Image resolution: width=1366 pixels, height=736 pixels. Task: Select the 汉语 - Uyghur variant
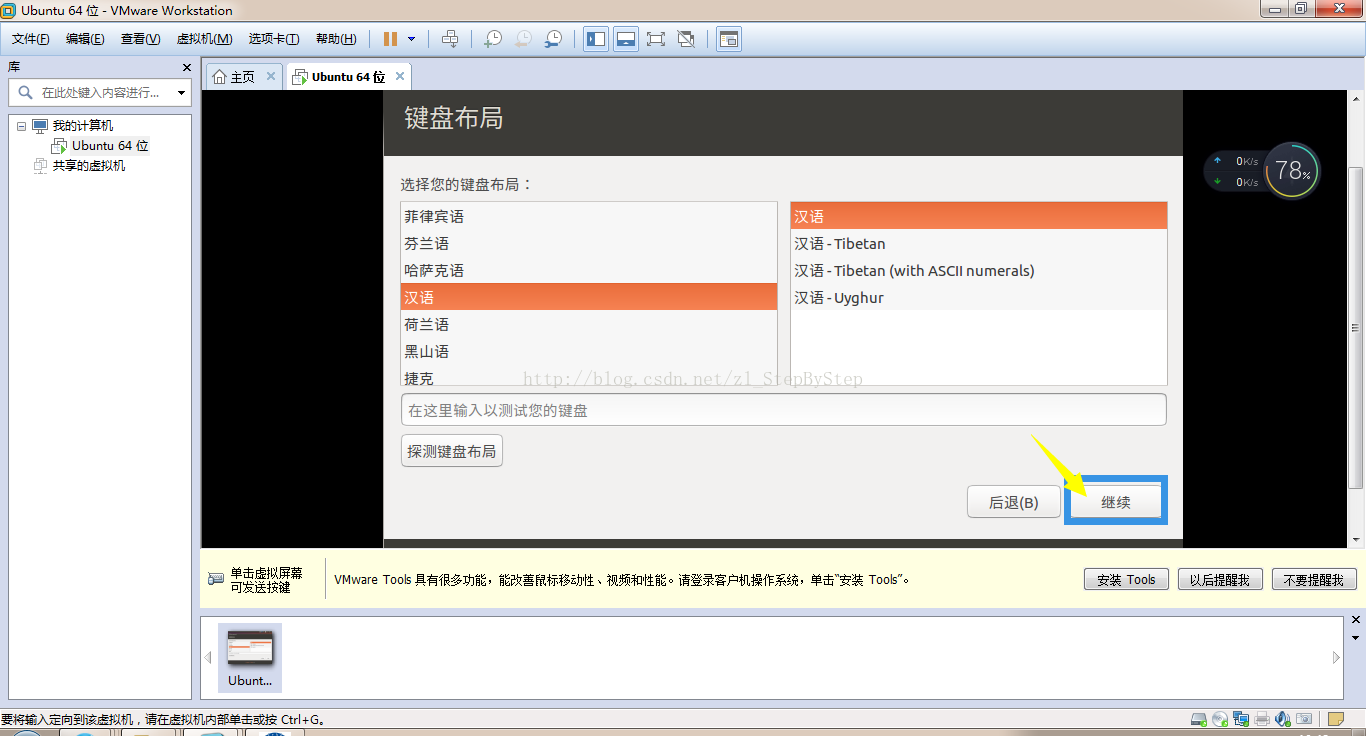pyautogui.click(x=978, y=297)
